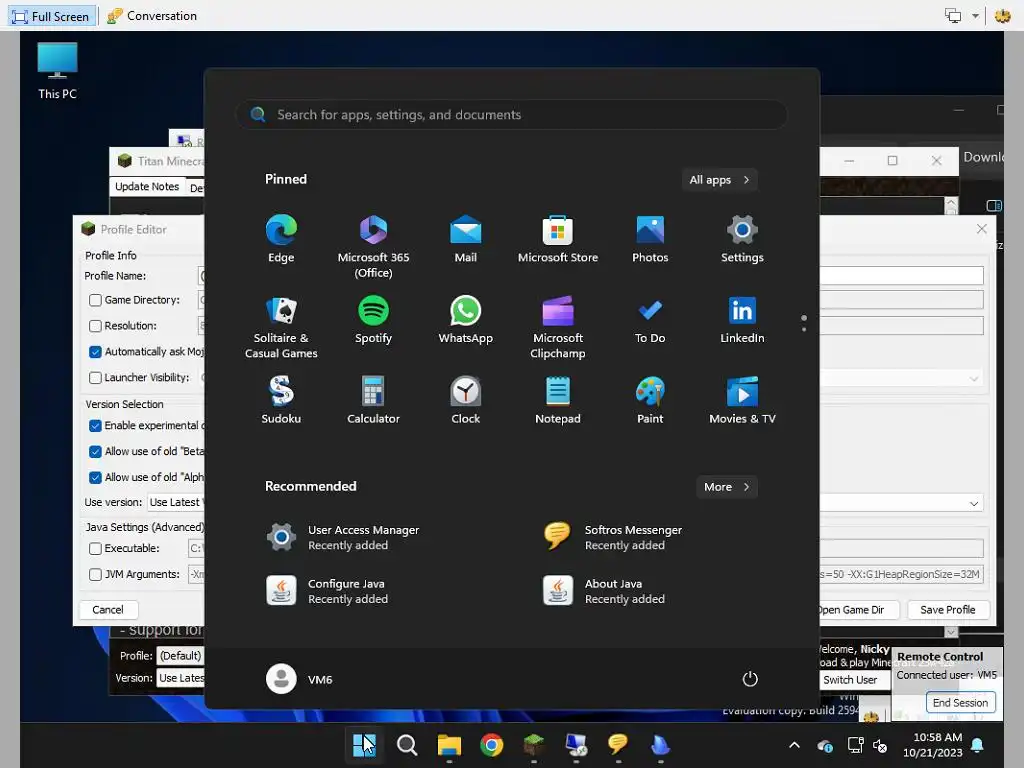Open the VM6 user account menu

pyautogui.click(x=300, y=679)
